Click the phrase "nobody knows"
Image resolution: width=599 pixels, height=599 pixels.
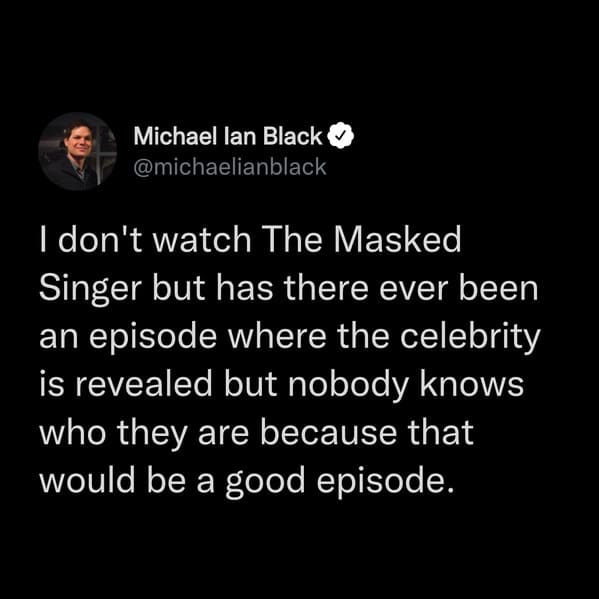[x=406, y=386]
